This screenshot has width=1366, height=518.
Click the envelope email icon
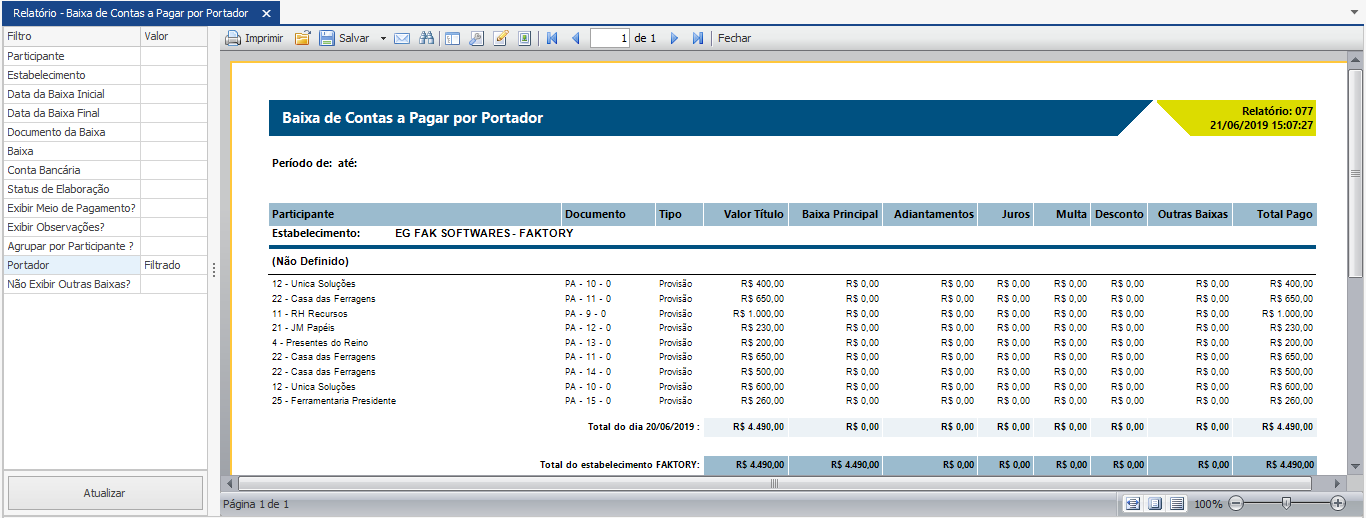tap(402, 38)
